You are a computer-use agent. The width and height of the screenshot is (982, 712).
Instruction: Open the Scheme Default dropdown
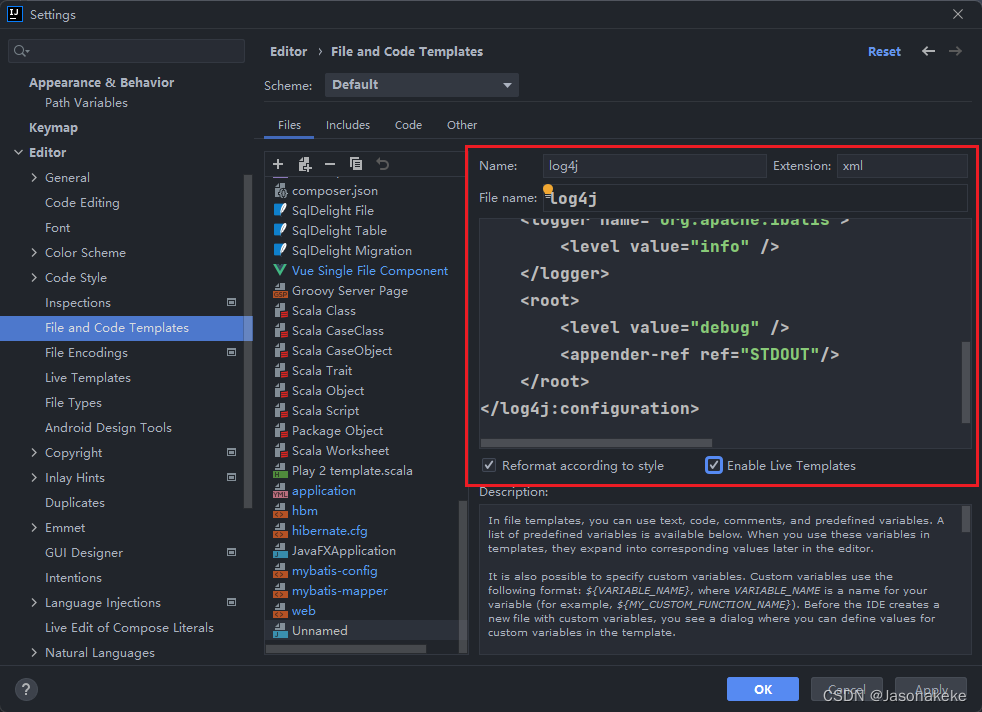[x=421, y=85]
